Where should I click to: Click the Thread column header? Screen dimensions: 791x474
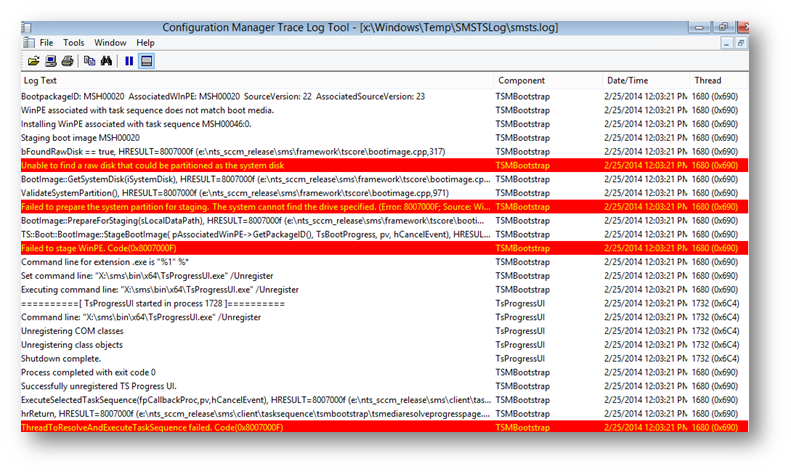[x=719, y=81]
